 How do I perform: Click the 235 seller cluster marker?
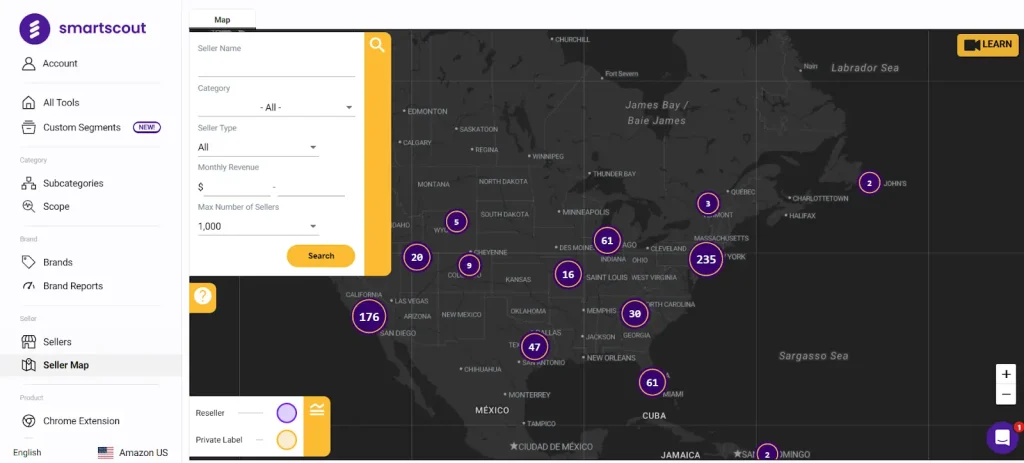(x=706, y=259)
